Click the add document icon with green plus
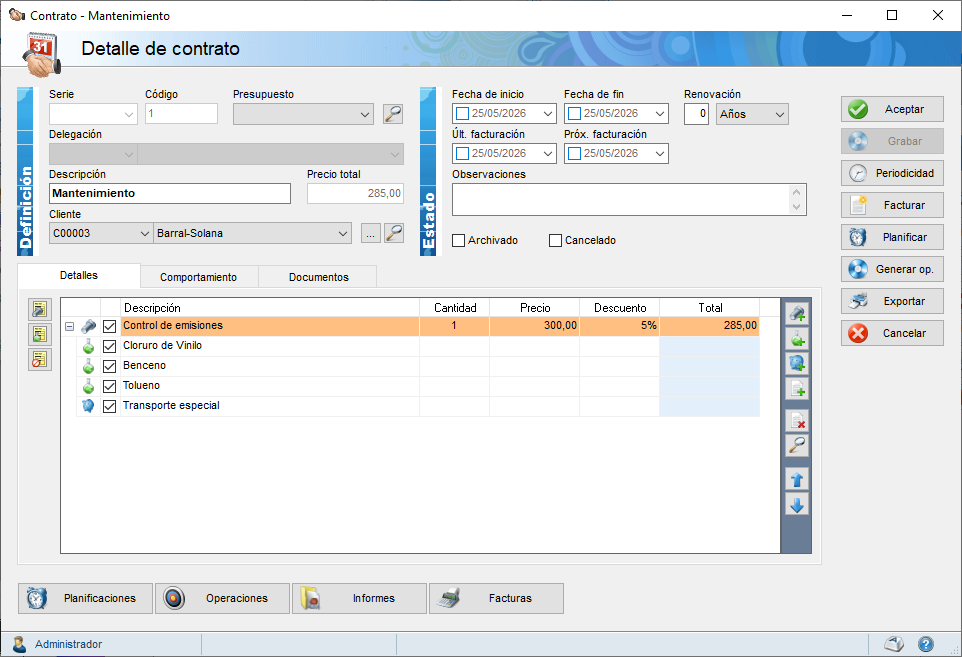The width and height of the screenshot is (962, 657). pos(797,388)
